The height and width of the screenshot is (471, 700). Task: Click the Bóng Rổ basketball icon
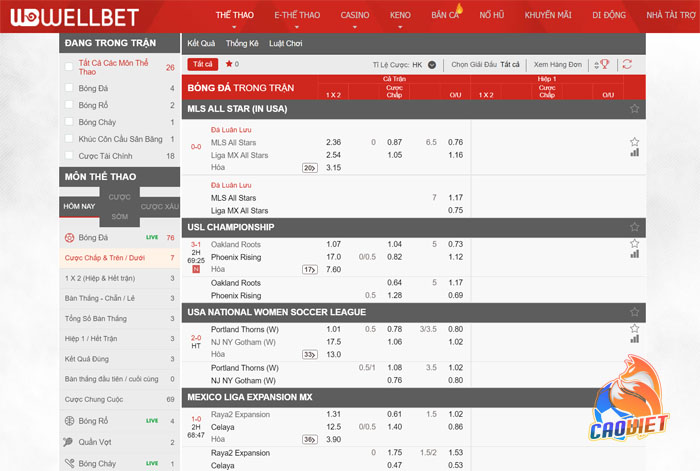(x=70, y=421)
